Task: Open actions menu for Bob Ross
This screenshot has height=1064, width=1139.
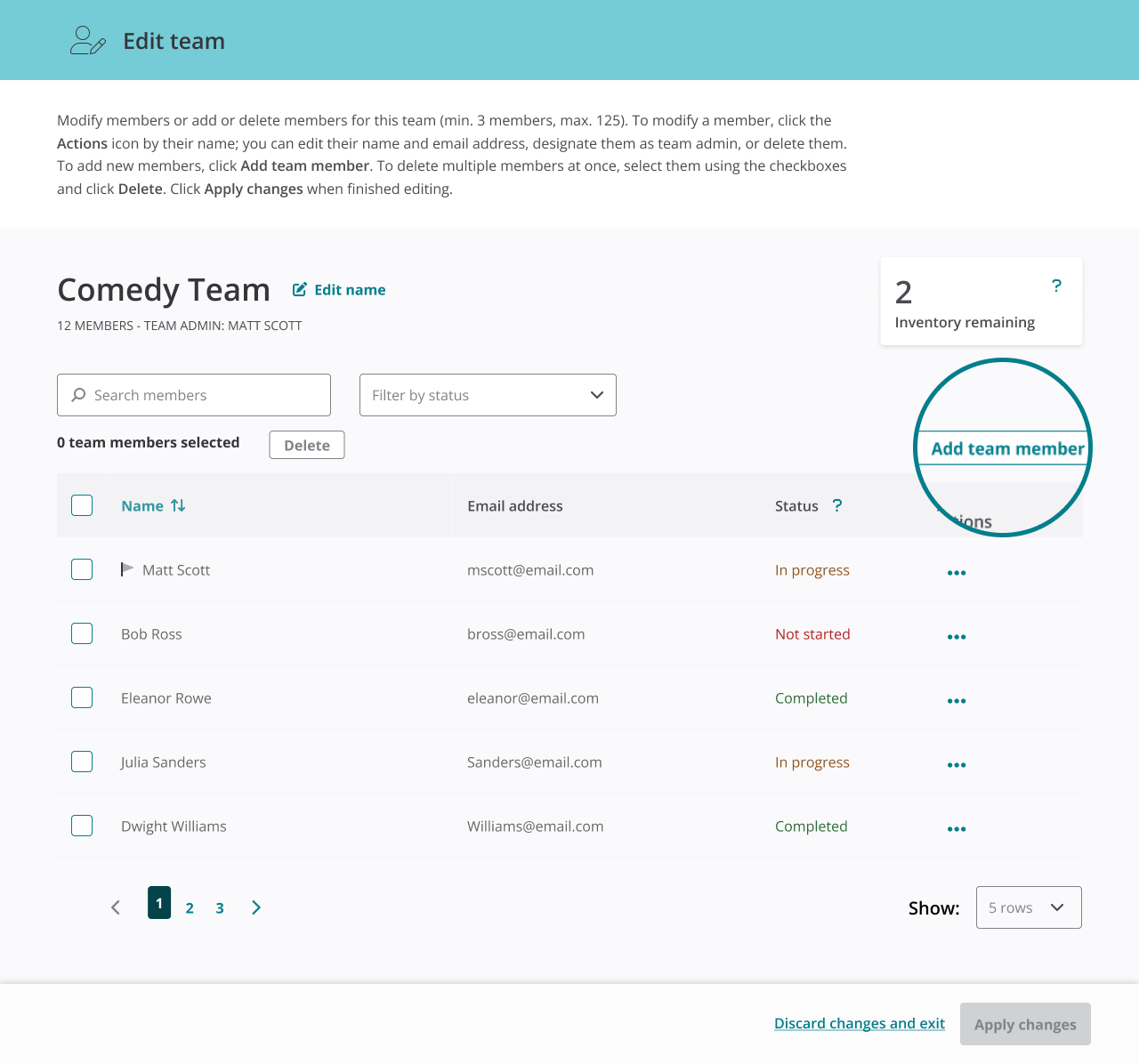Action: coord(957,637)
